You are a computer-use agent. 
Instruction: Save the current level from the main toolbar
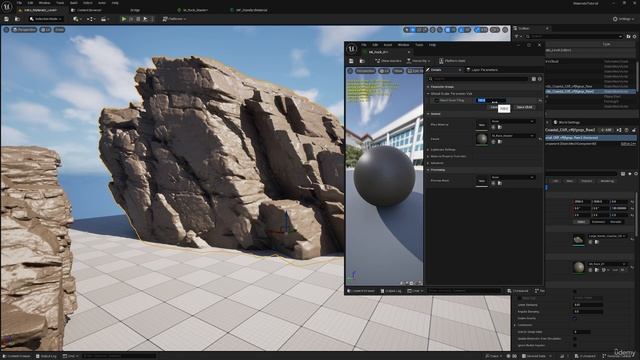point(6,19)
